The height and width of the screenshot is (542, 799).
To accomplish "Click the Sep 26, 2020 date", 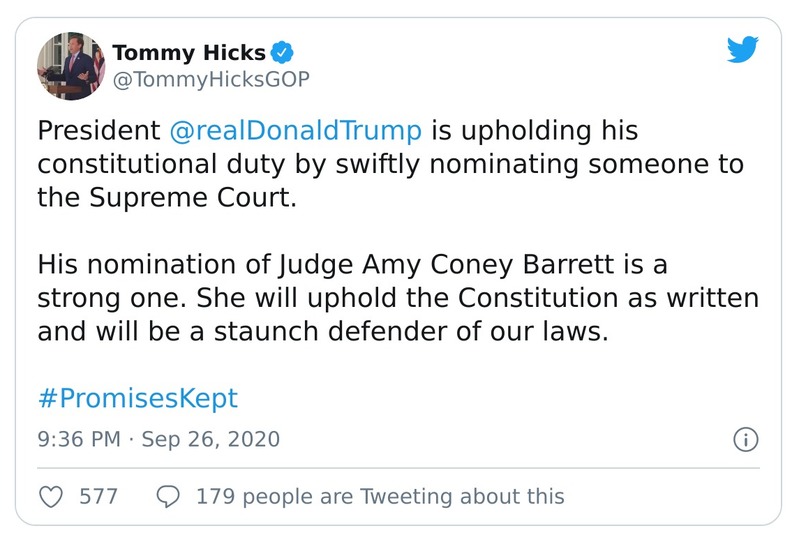I will [212, 440].
